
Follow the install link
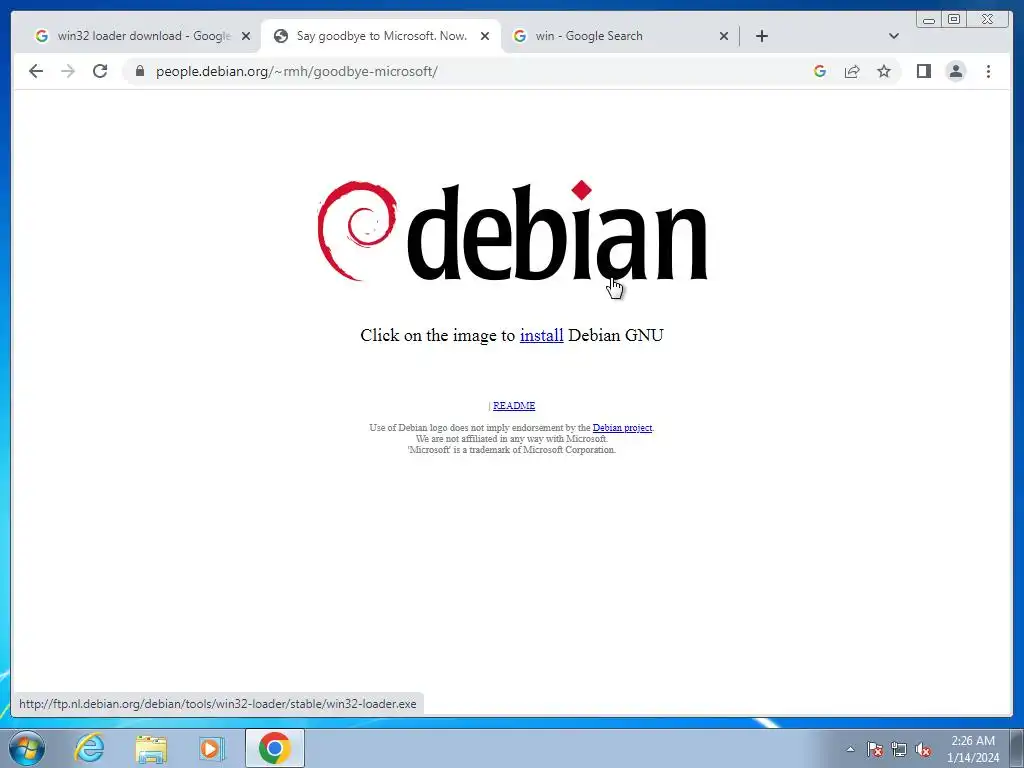point(541,335)
